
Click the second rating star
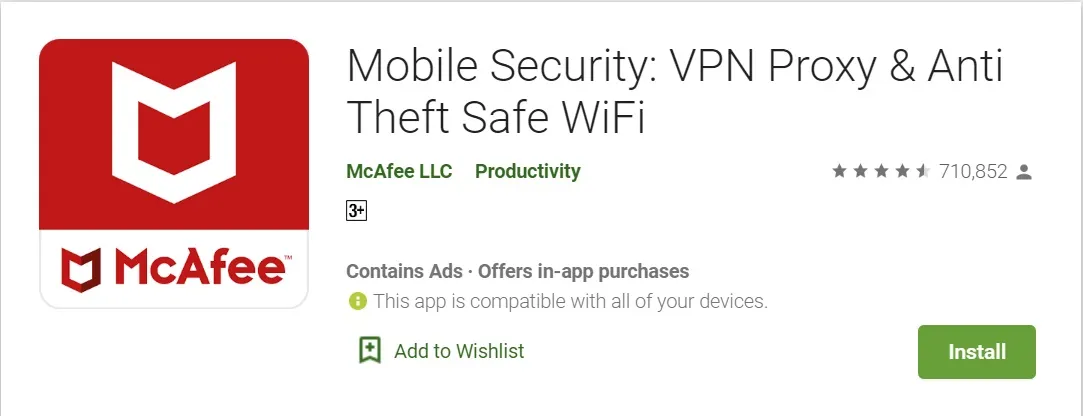pyautogui.click(x=860, y=172)
